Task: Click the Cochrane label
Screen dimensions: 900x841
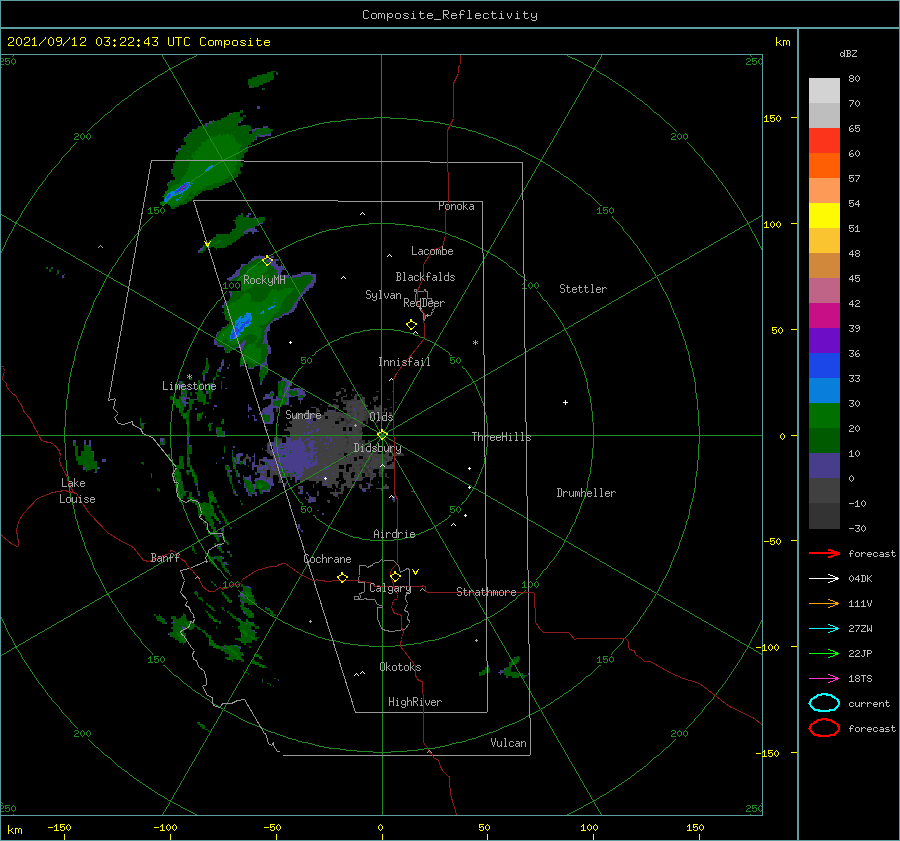Action: pos(327,559)
